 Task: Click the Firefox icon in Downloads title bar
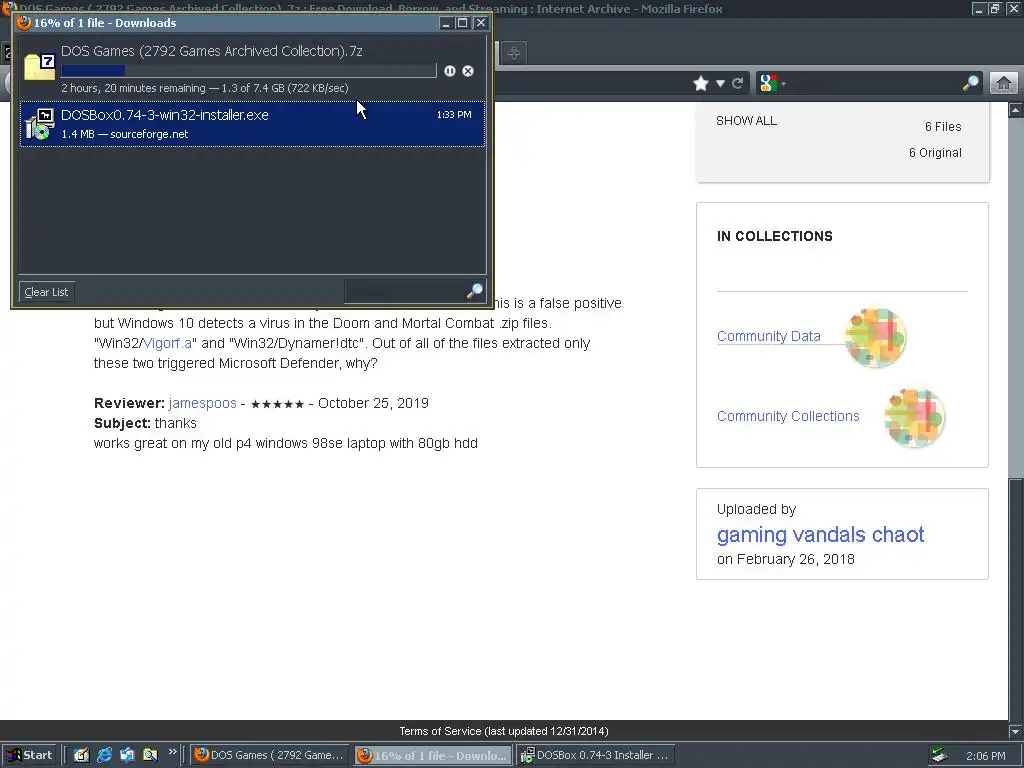point(24,23)
